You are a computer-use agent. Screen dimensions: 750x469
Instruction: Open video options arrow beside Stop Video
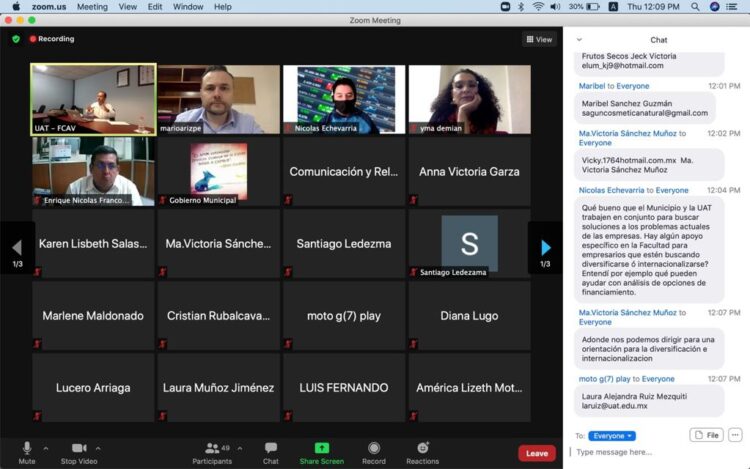pos(98,448)
